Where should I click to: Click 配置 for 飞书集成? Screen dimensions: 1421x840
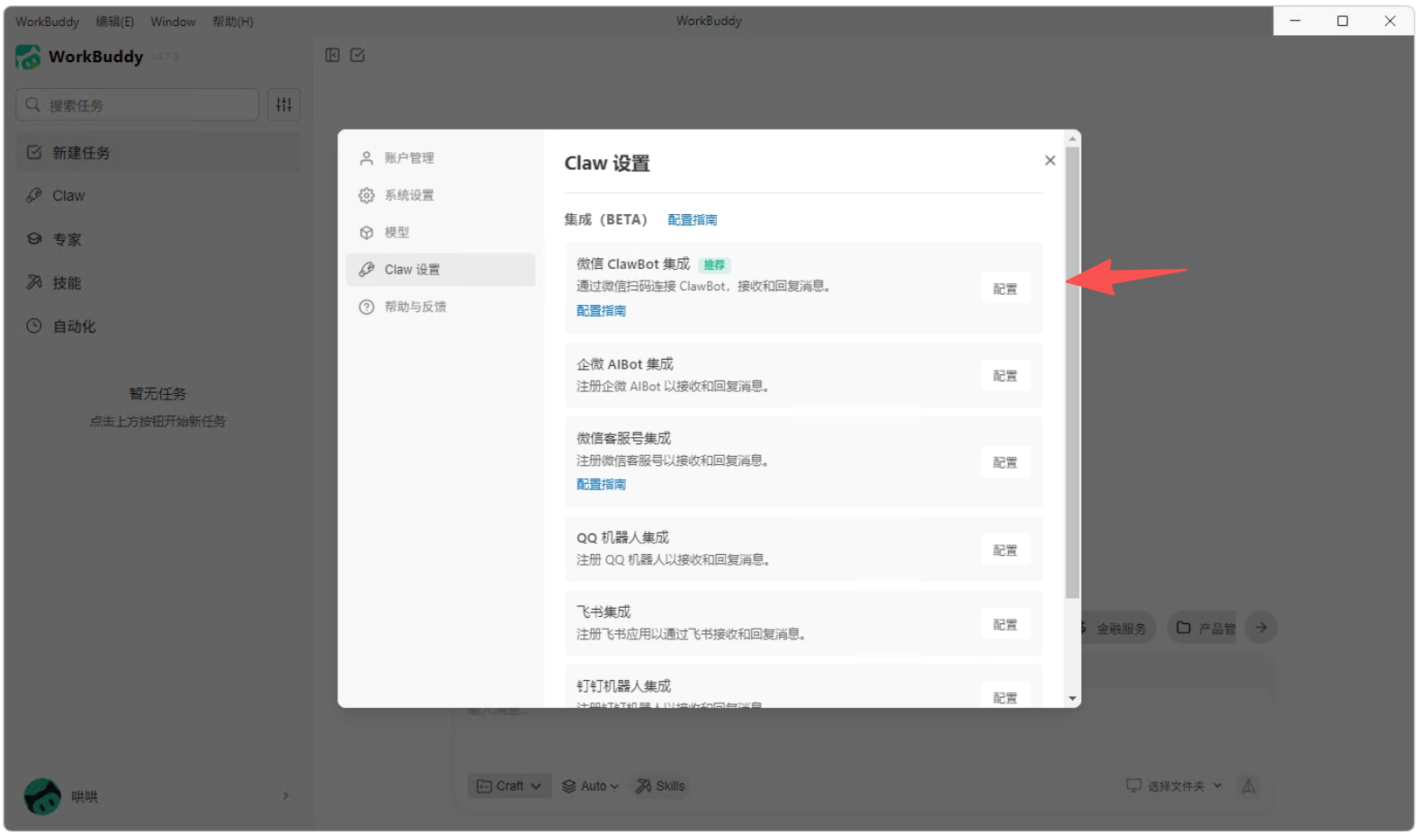point(1005,625)
